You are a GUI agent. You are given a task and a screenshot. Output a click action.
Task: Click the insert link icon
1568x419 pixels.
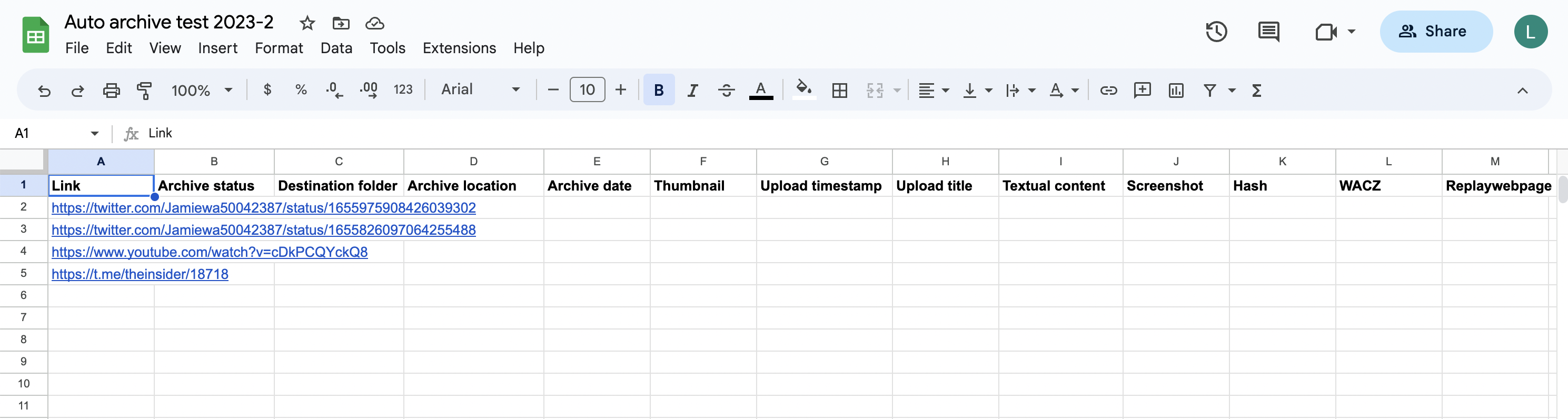[1108, 91]
